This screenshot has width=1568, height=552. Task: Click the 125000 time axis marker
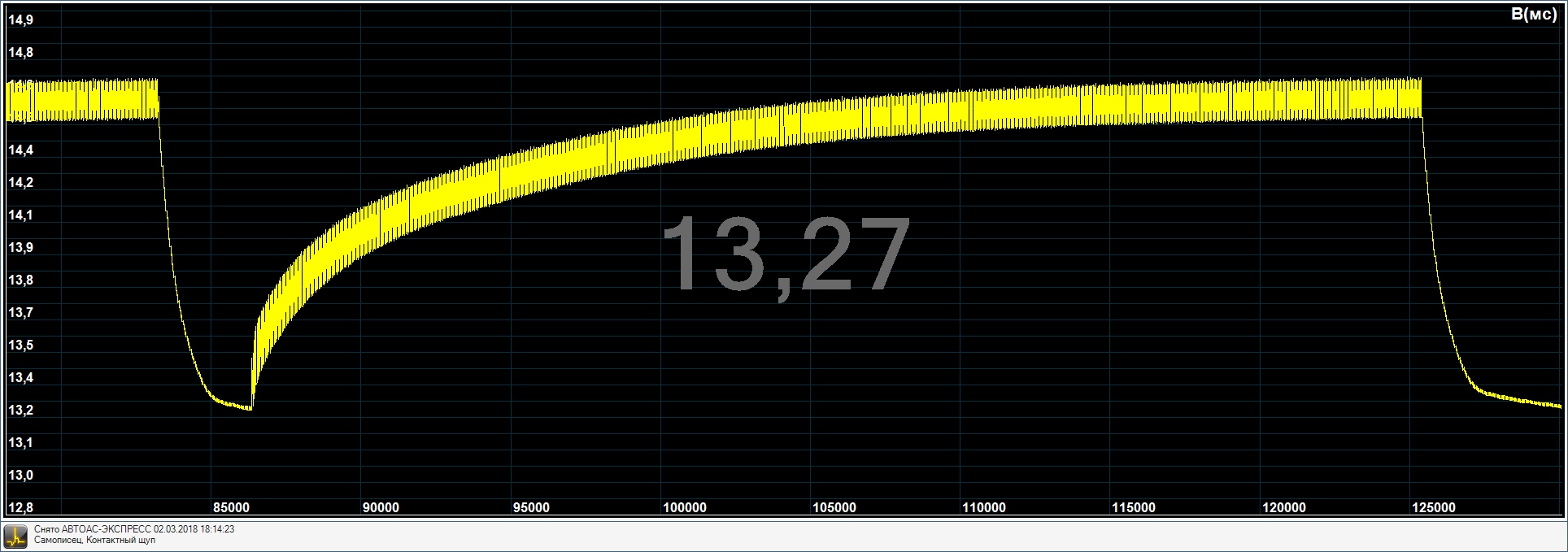tap(1434, 508)
